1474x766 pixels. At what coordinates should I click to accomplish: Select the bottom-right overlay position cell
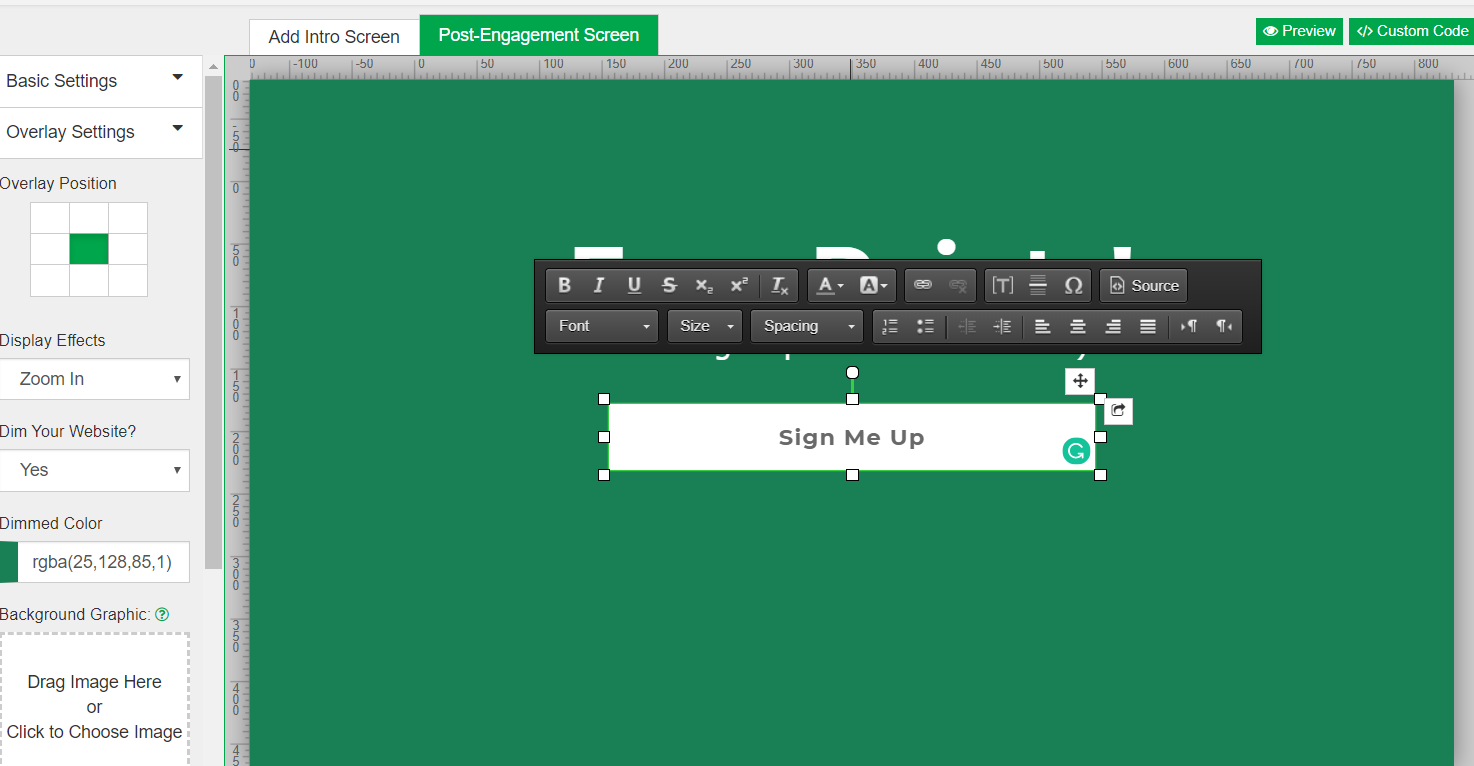(x=128, y=280)
